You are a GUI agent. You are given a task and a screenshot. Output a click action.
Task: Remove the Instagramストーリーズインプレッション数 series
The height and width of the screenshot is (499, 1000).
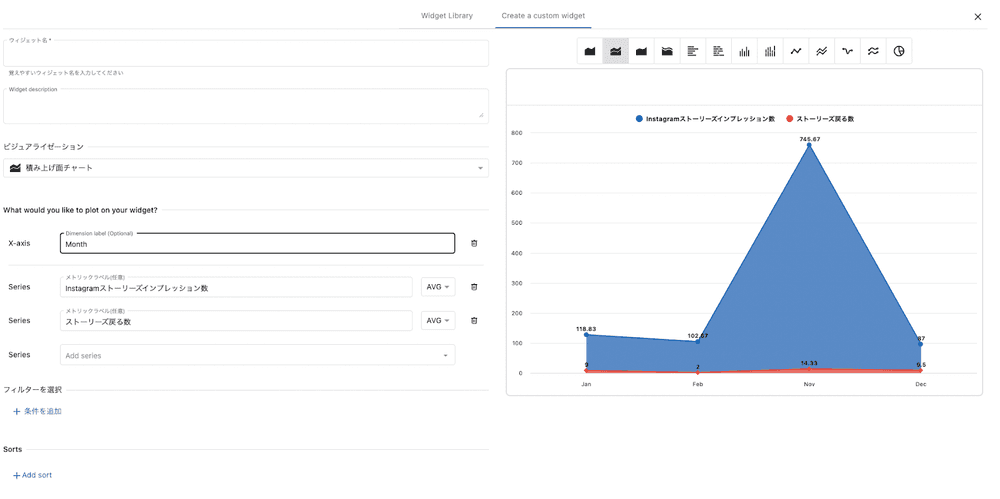pyautogui.click(x=474, y=287)
